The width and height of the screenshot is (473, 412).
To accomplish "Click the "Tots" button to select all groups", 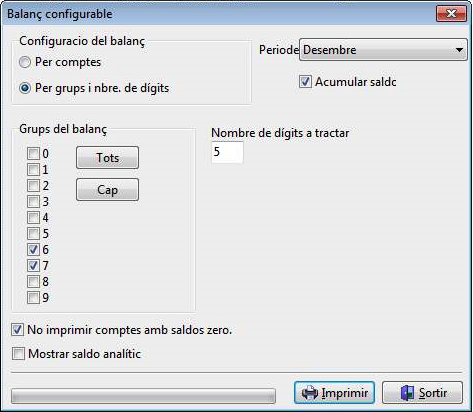I will 107,158.
